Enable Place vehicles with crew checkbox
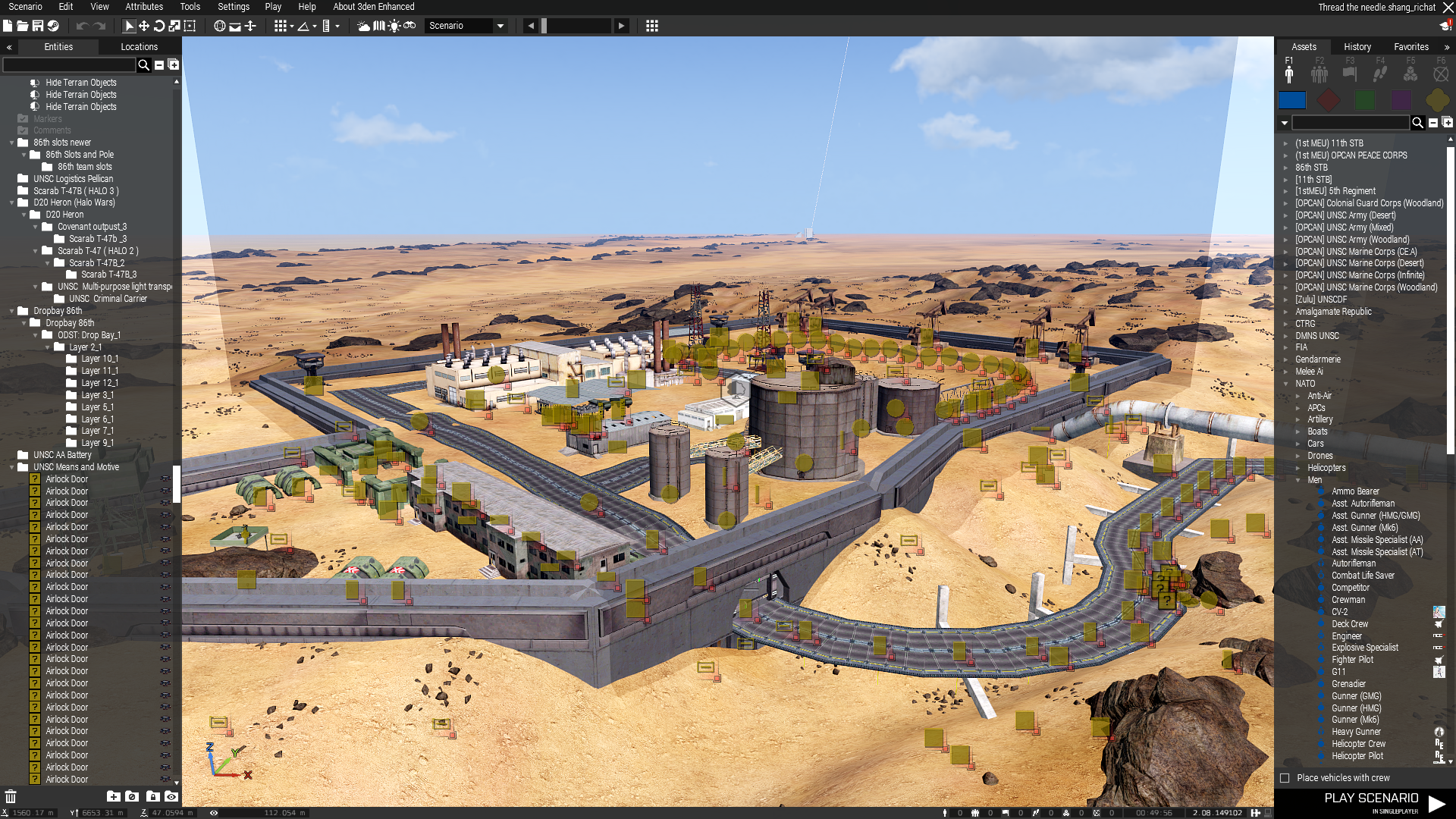The image size is (1456, 819). point(1285,778)
